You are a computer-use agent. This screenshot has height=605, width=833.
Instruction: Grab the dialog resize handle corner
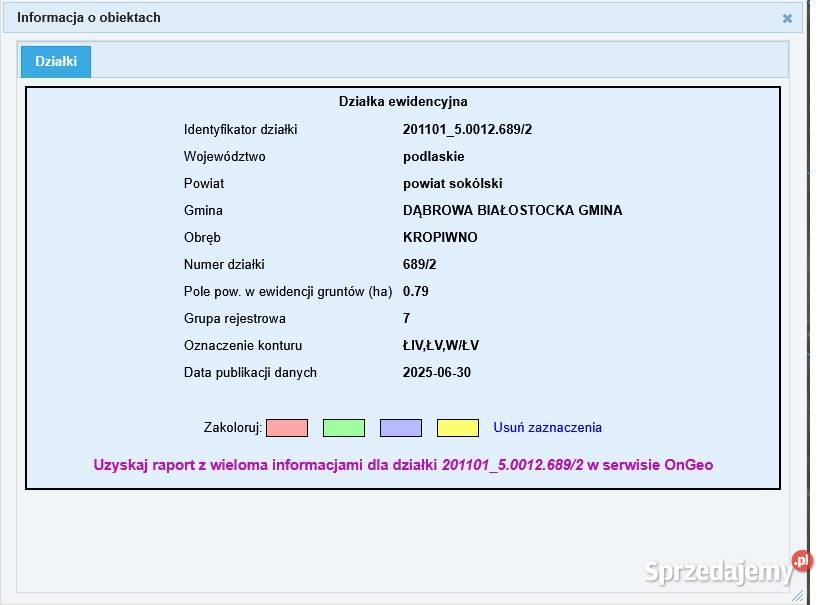(798, 595)
